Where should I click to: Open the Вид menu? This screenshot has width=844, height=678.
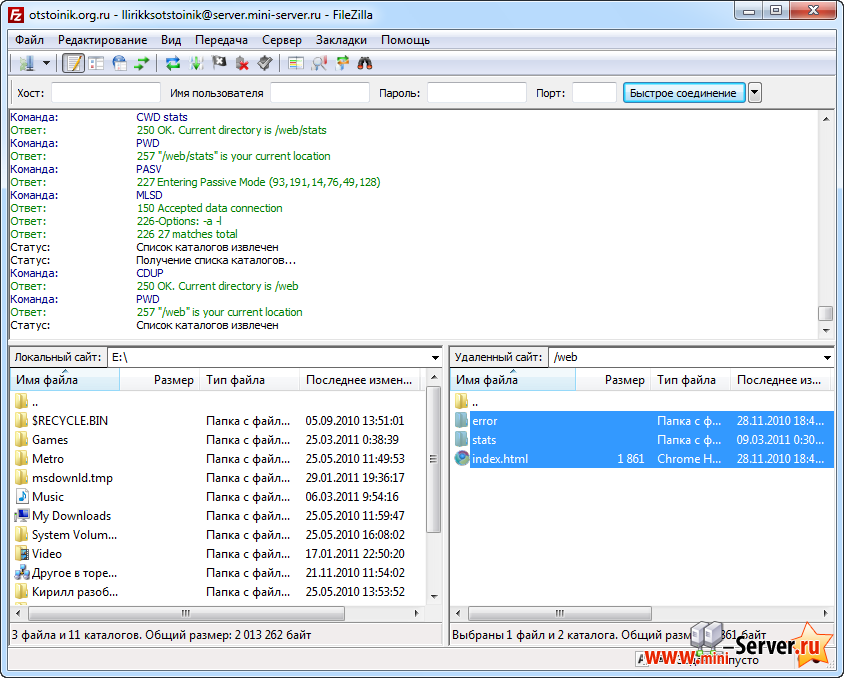(x=171, y=40)
